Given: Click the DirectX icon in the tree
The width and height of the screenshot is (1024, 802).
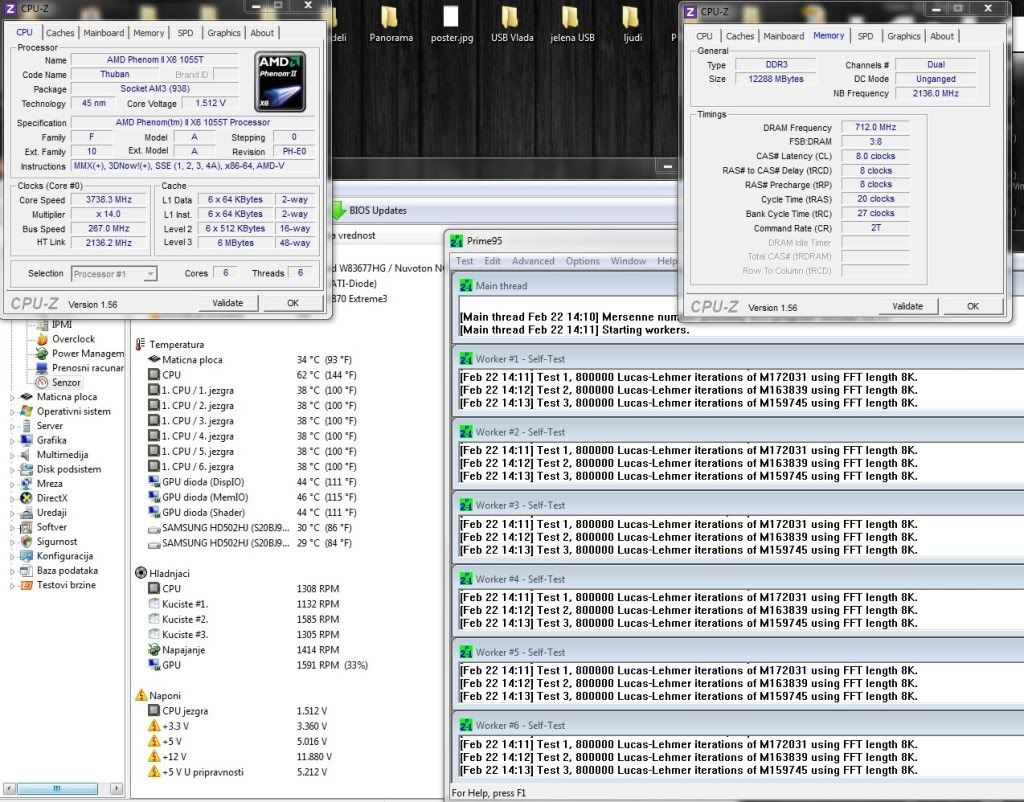Looking at the screenshot, I should [26, 498].
